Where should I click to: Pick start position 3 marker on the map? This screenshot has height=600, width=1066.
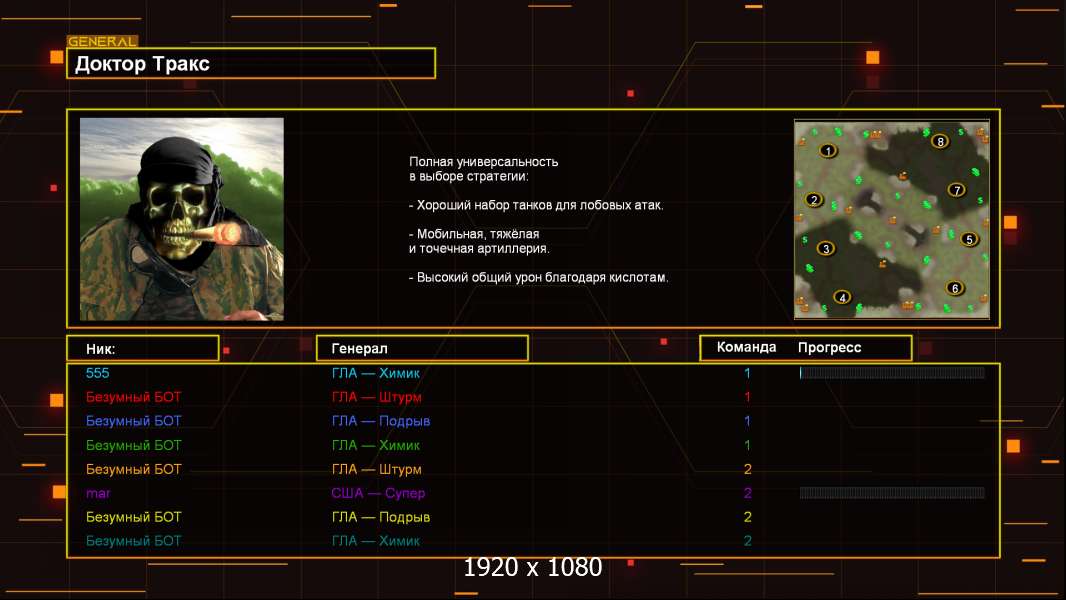click(x=826, y=248)
